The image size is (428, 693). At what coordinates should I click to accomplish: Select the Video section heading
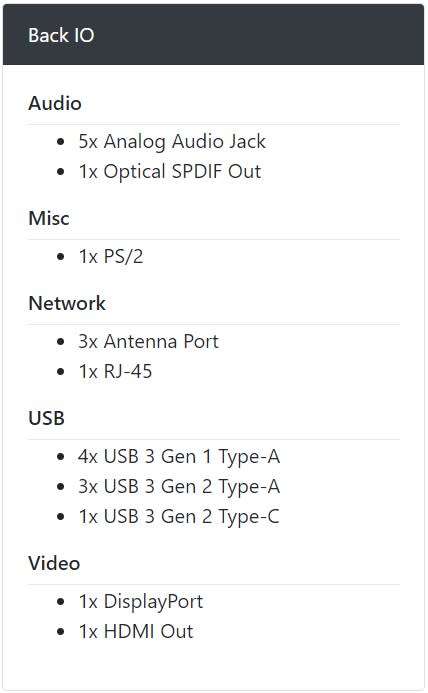click(x=54, y=563)
